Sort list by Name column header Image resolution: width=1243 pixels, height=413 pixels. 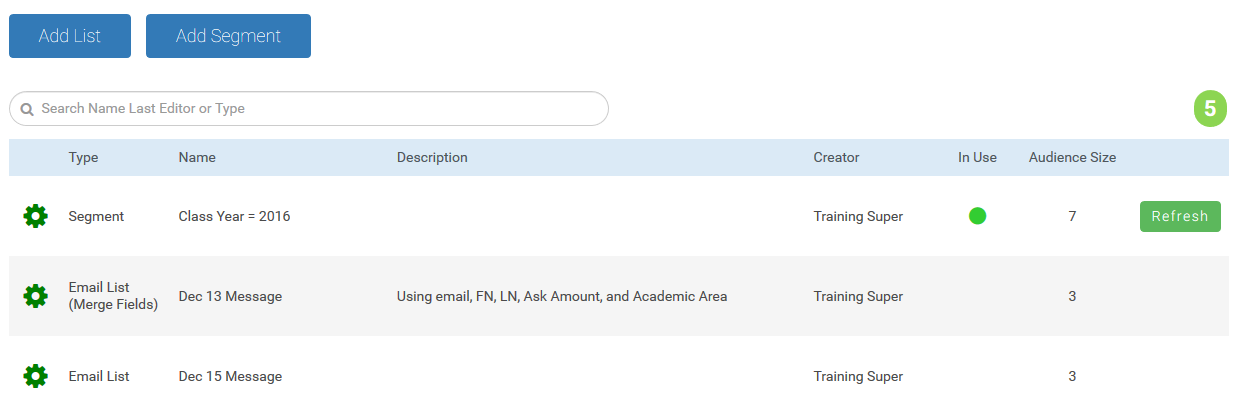click(x=197, y=158)
